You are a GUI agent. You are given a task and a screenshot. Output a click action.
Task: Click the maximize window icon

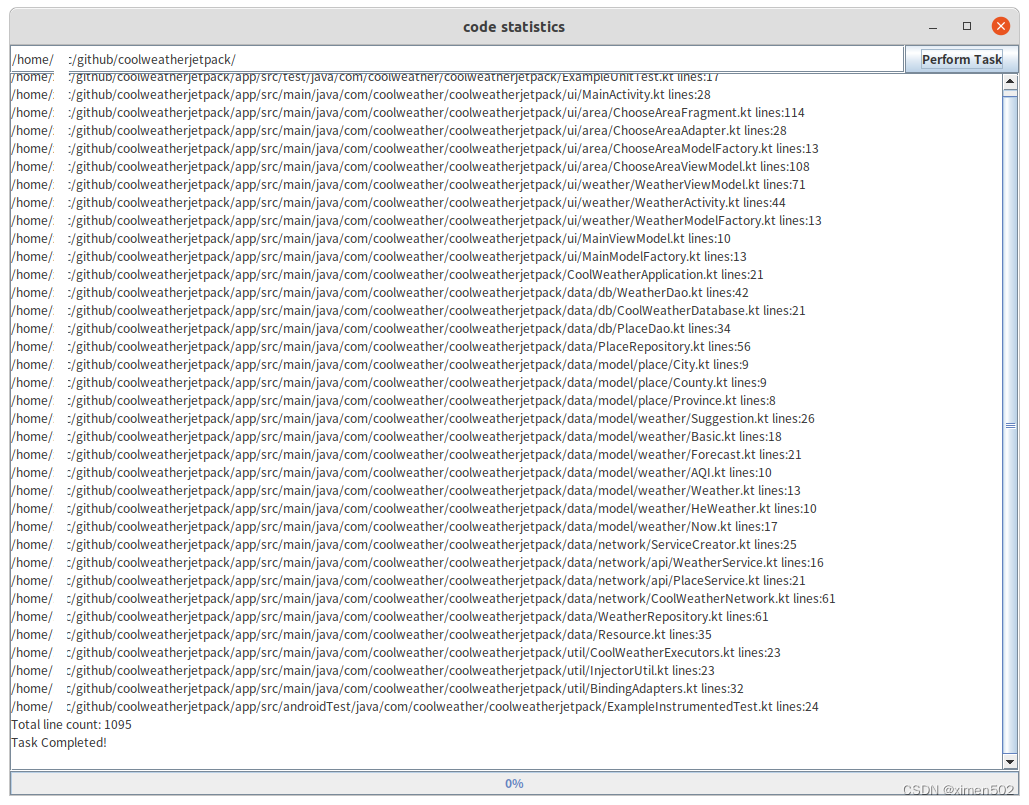(966, 26)
